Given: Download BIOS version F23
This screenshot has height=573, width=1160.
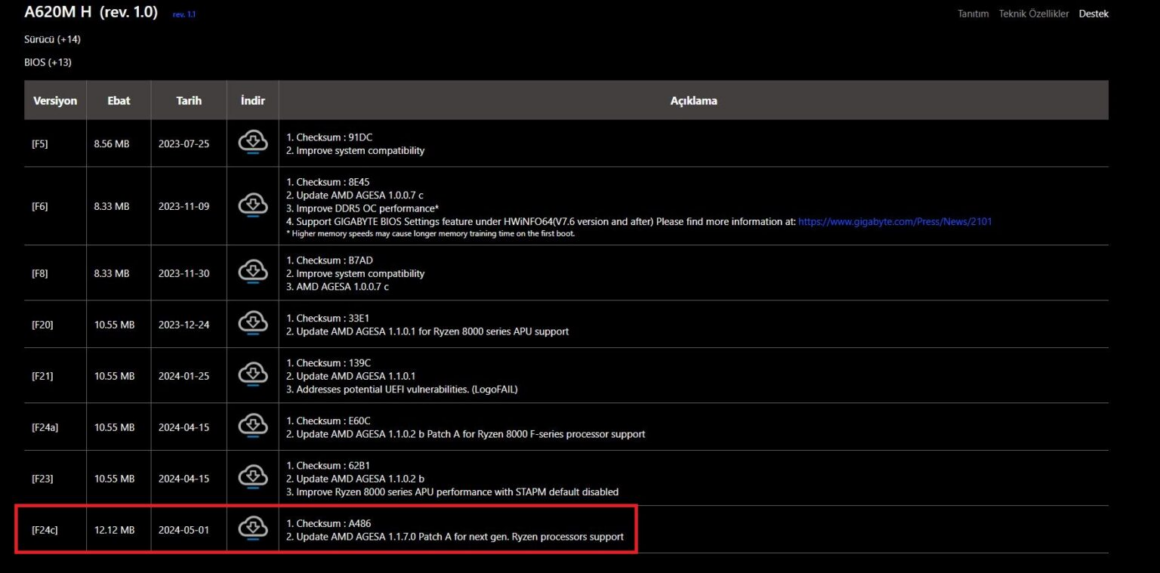Looking at the screenshot, I should (253, 478).
